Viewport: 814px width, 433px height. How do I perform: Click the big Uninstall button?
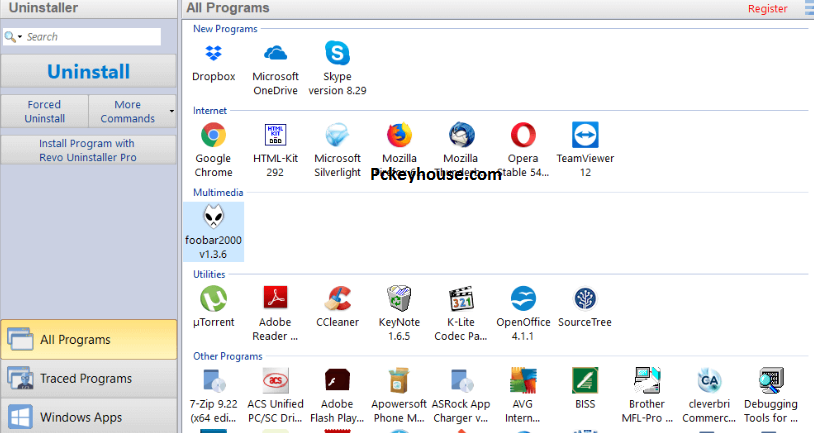89,72
